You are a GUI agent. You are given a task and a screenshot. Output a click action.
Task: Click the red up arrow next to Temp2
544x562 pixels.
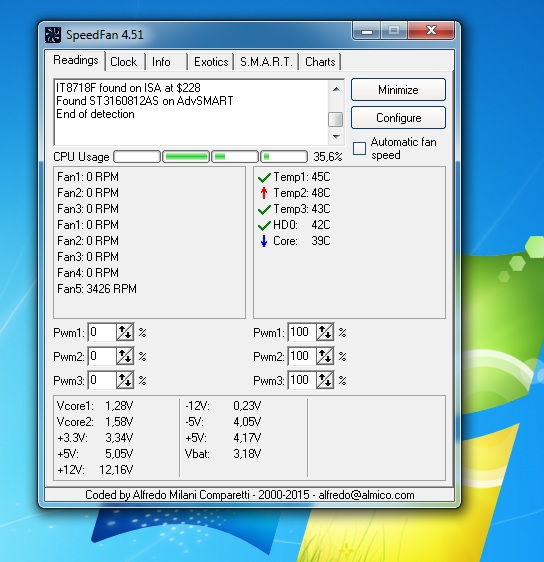point(264,193)
